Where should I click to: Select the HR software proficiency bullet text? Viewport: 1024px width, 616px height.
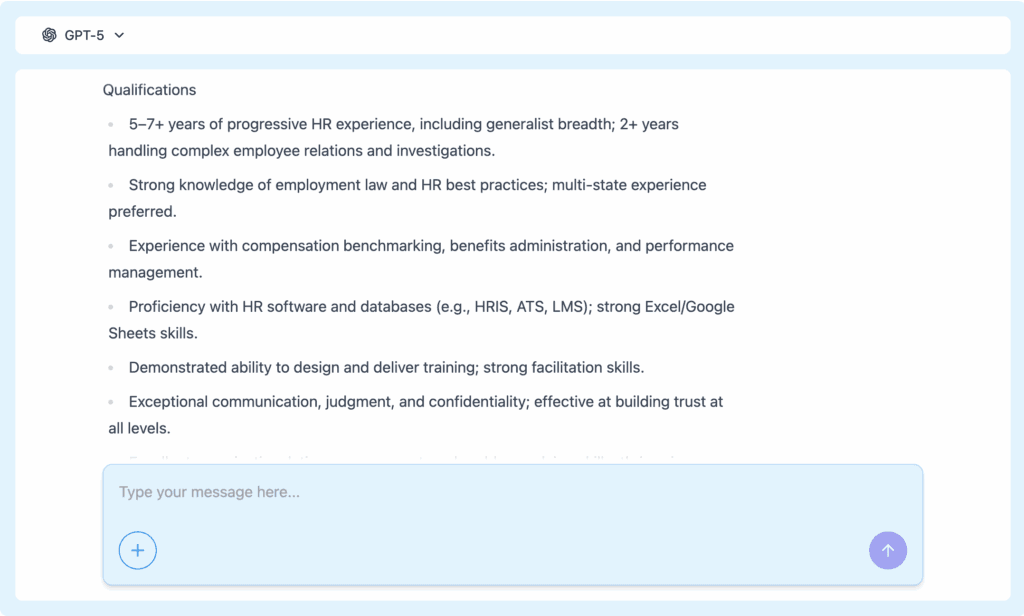[x=431, y=307]
